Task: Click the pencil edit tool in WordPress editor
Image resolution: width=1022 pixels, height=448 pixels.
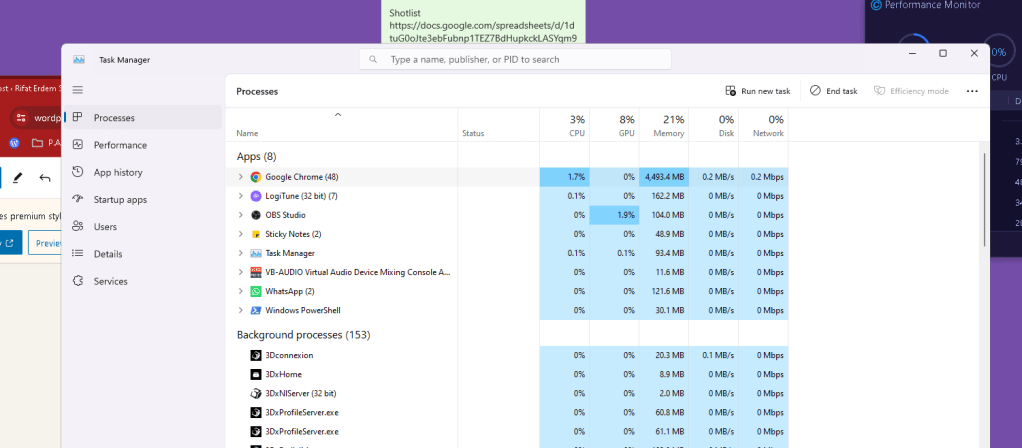Action: click(x=18, y=177)
